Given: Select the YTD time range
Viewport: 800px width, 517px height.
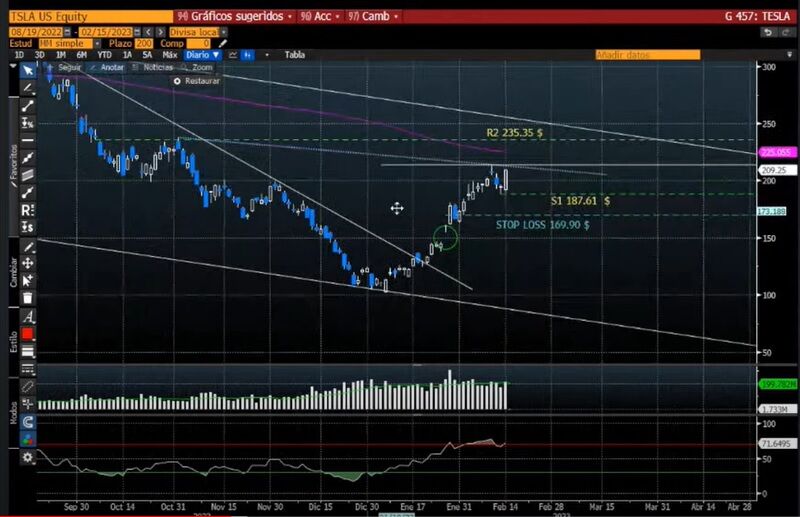Looking at the screenshot, I should (x=105, y=55).
